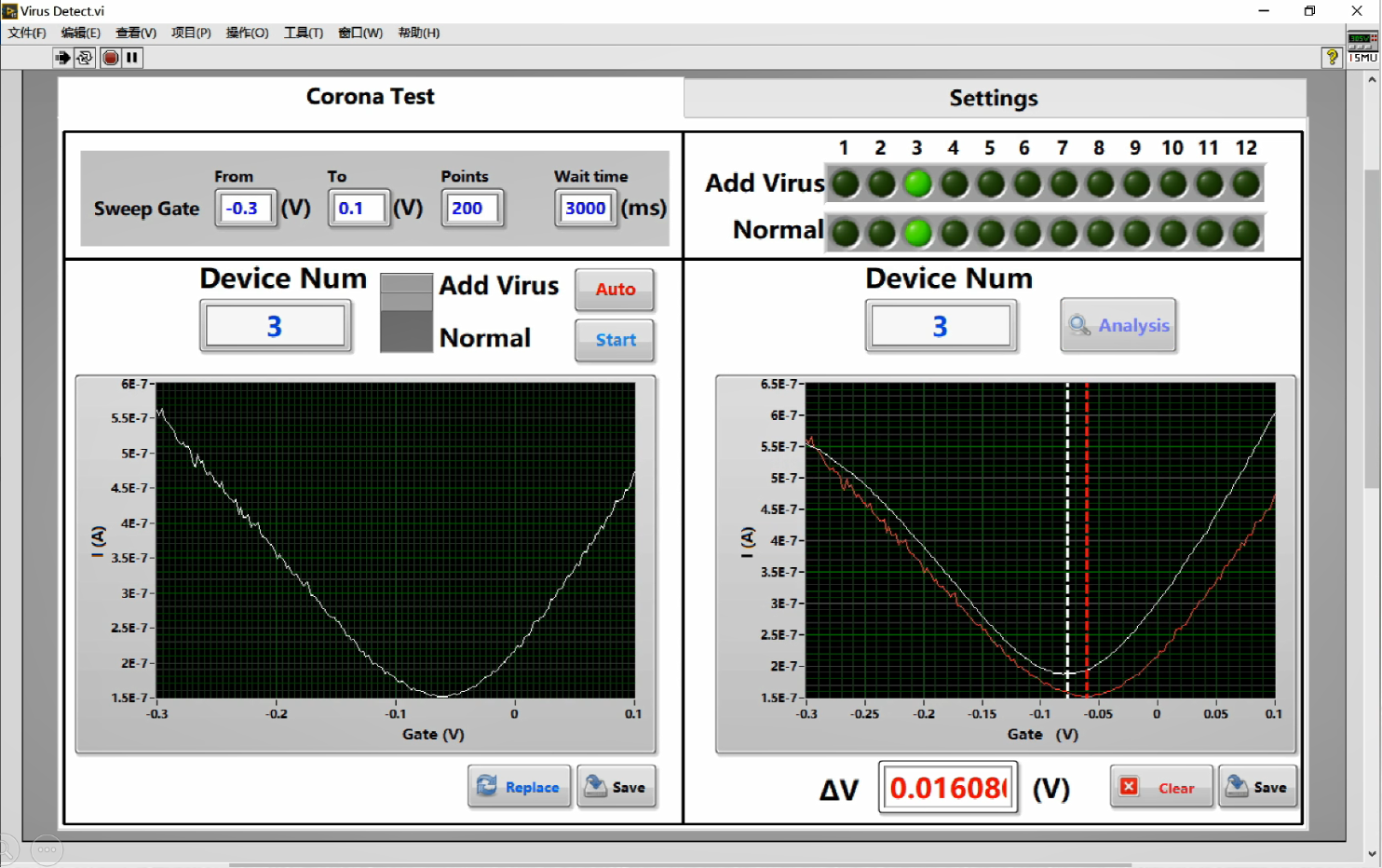1382x868 pixels.
Task: Click the white dashed cursor in right graph
Action: [1067, 540]
